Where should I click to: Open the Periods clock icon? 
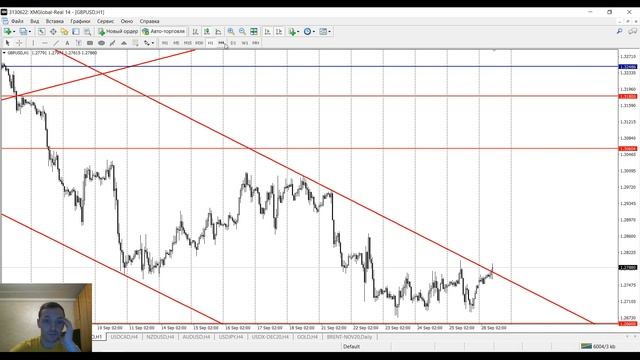point(307,31)
